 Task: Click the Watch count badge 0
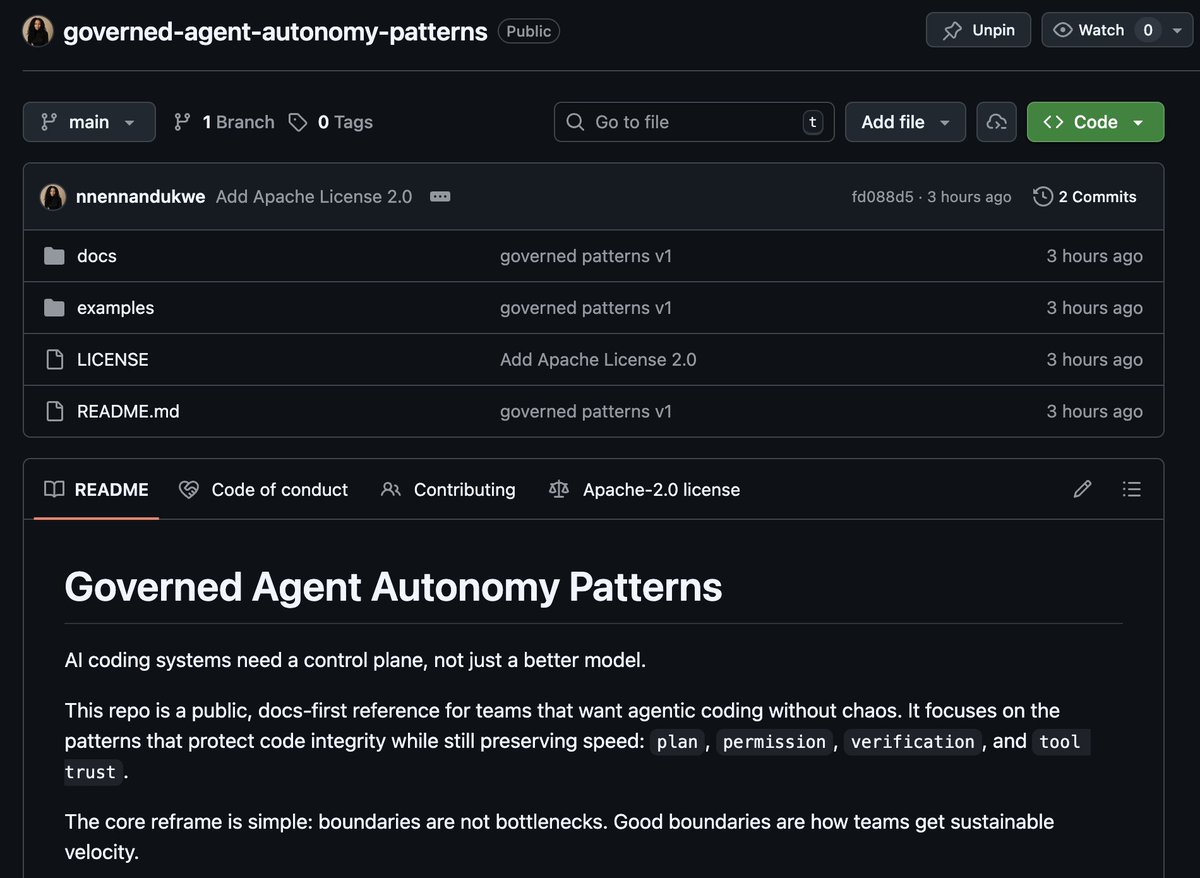coord(1148,30)
